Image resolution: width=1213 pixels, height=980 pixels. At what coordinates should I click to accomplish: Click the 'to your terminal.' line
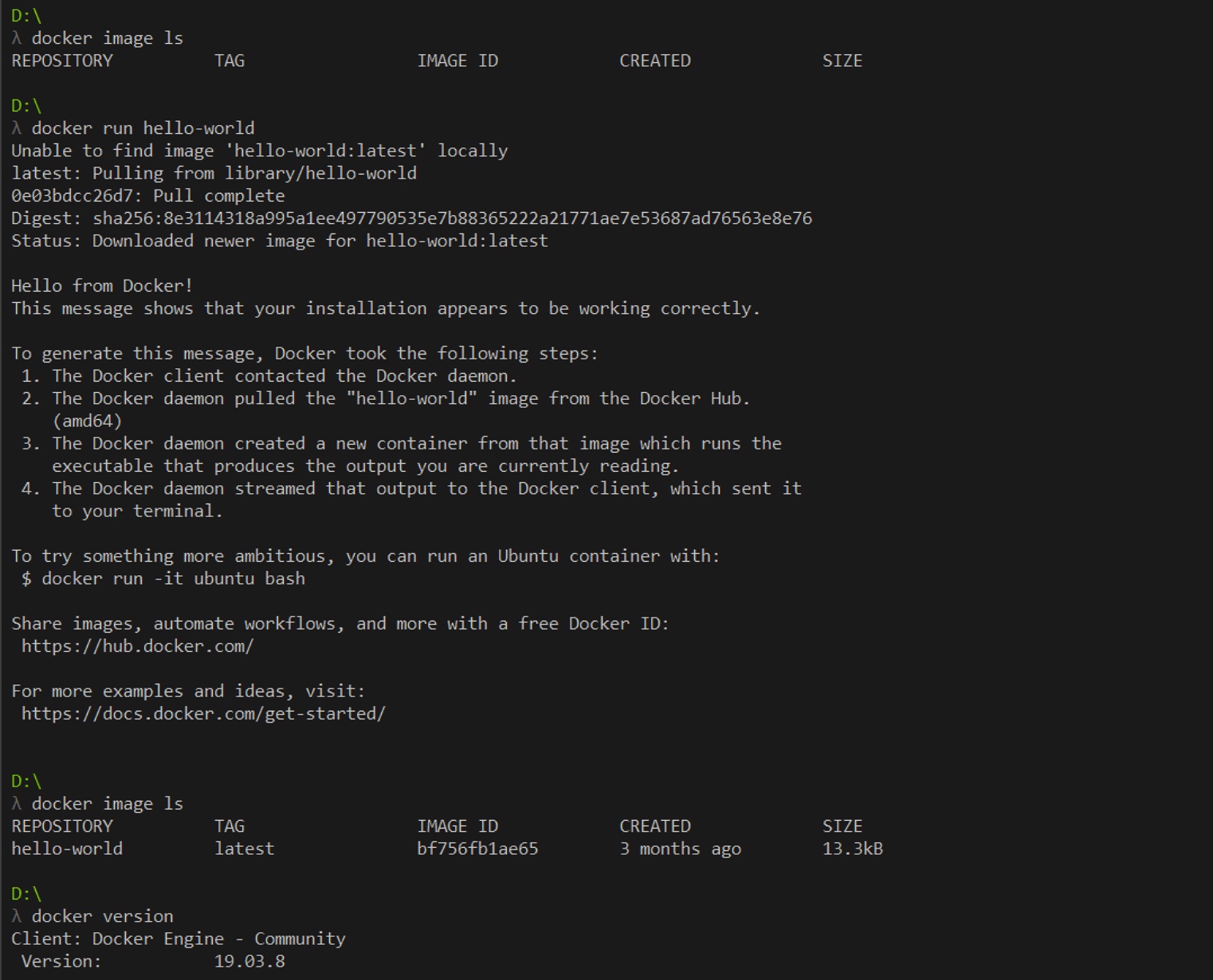(137, 511)
